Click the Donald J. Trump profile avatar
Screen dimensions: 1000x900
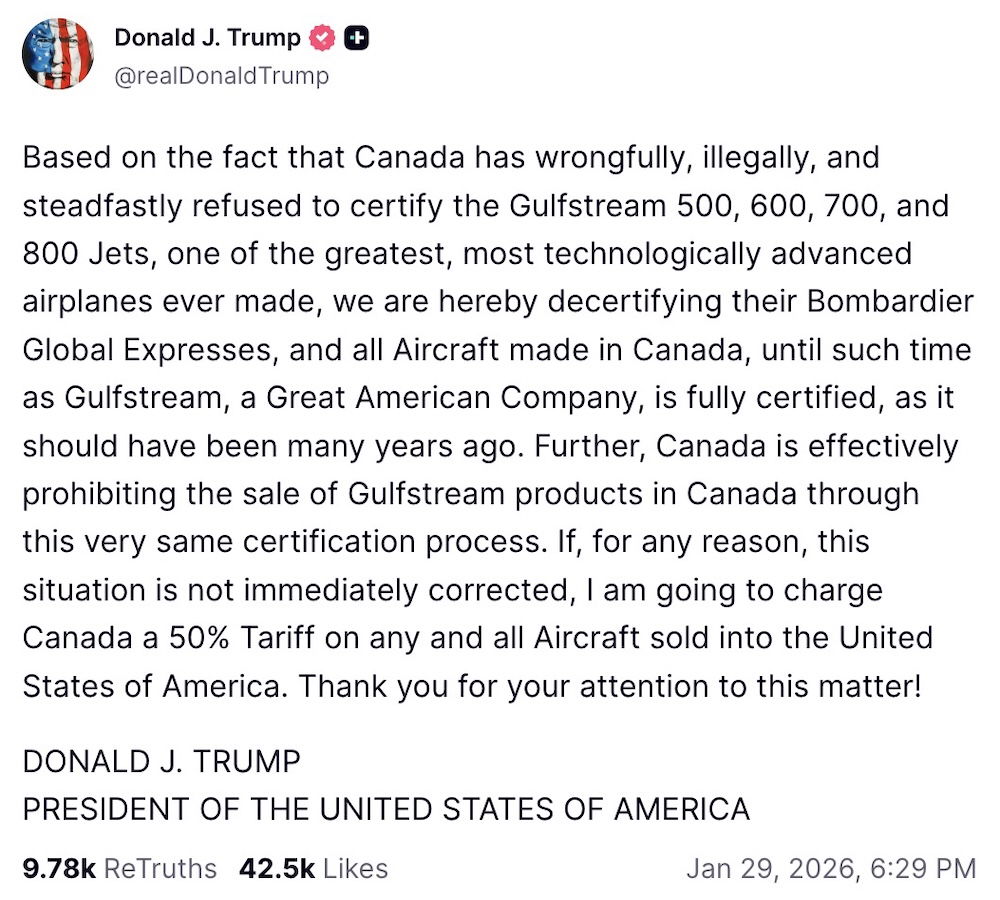click(x=58, y=54)
